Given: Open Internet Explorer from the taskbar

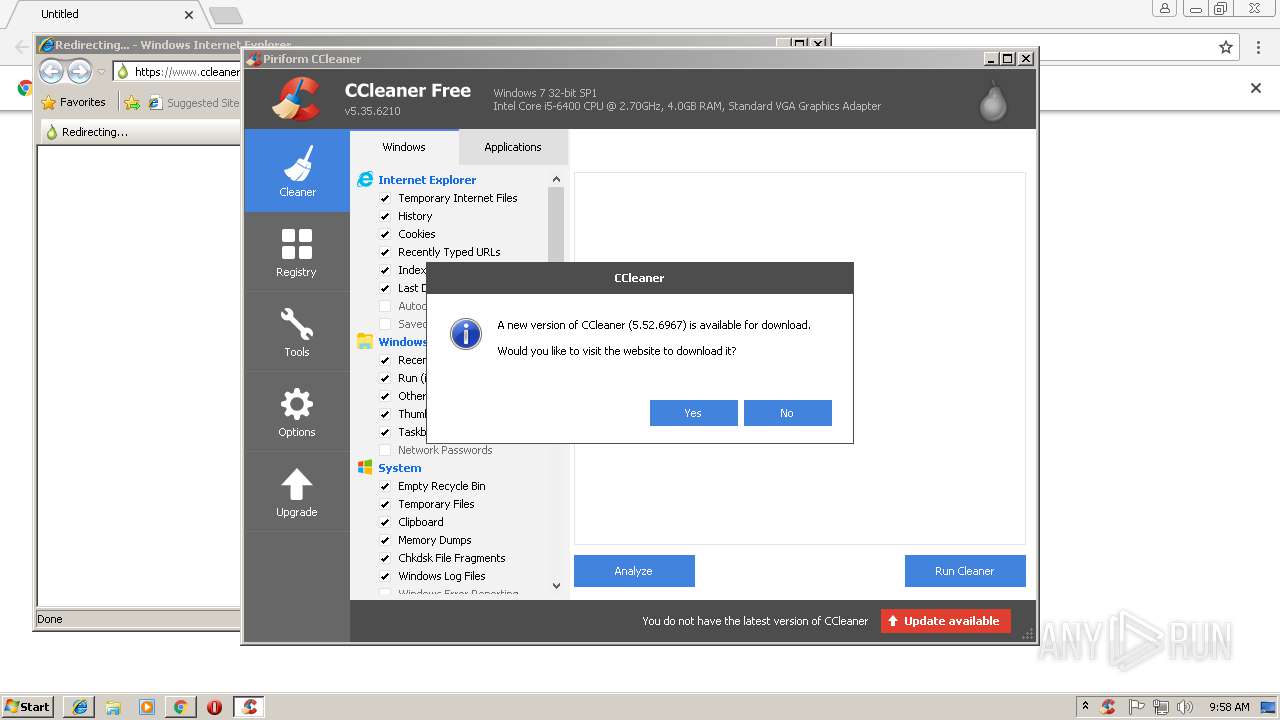Looking at the screenshot, I should coord(79,707).
